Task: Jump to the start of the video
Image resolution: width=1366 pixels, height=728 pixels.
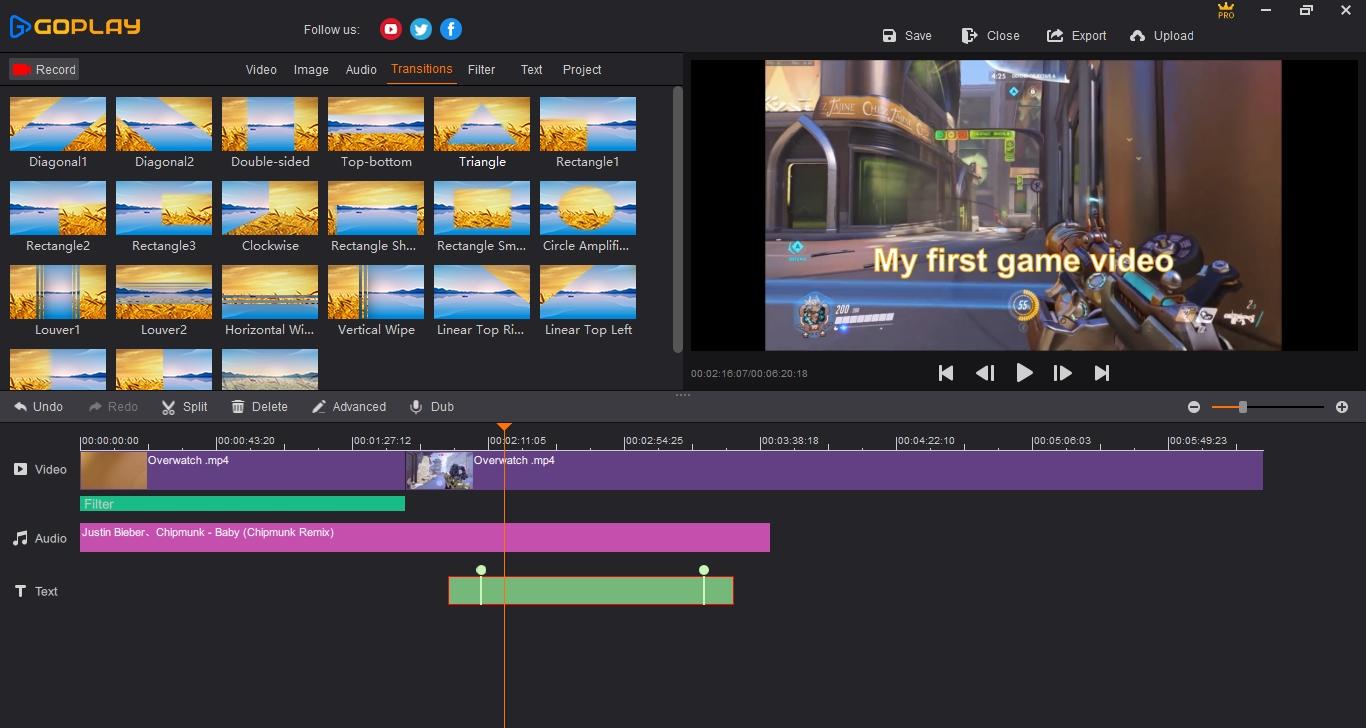Action: [945, 373]
